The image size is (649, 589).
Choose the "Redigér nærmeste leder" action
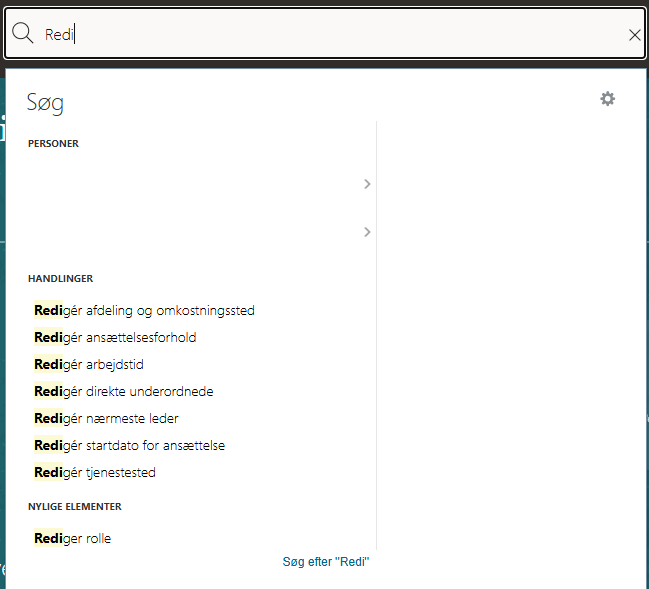coord(106,418)
